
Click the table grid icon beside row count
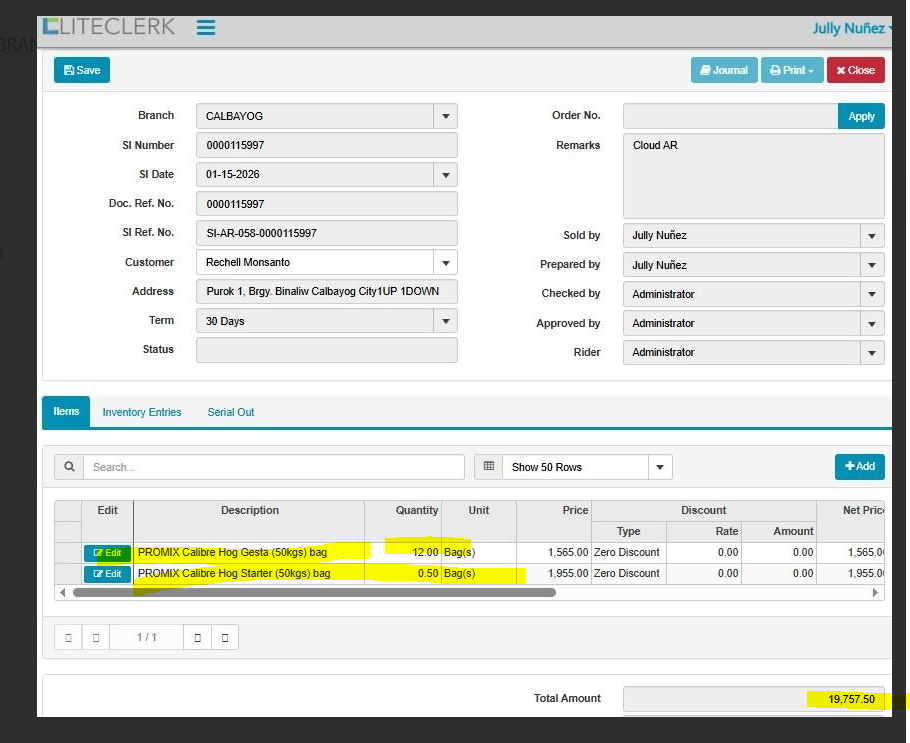tap(488, 467)
